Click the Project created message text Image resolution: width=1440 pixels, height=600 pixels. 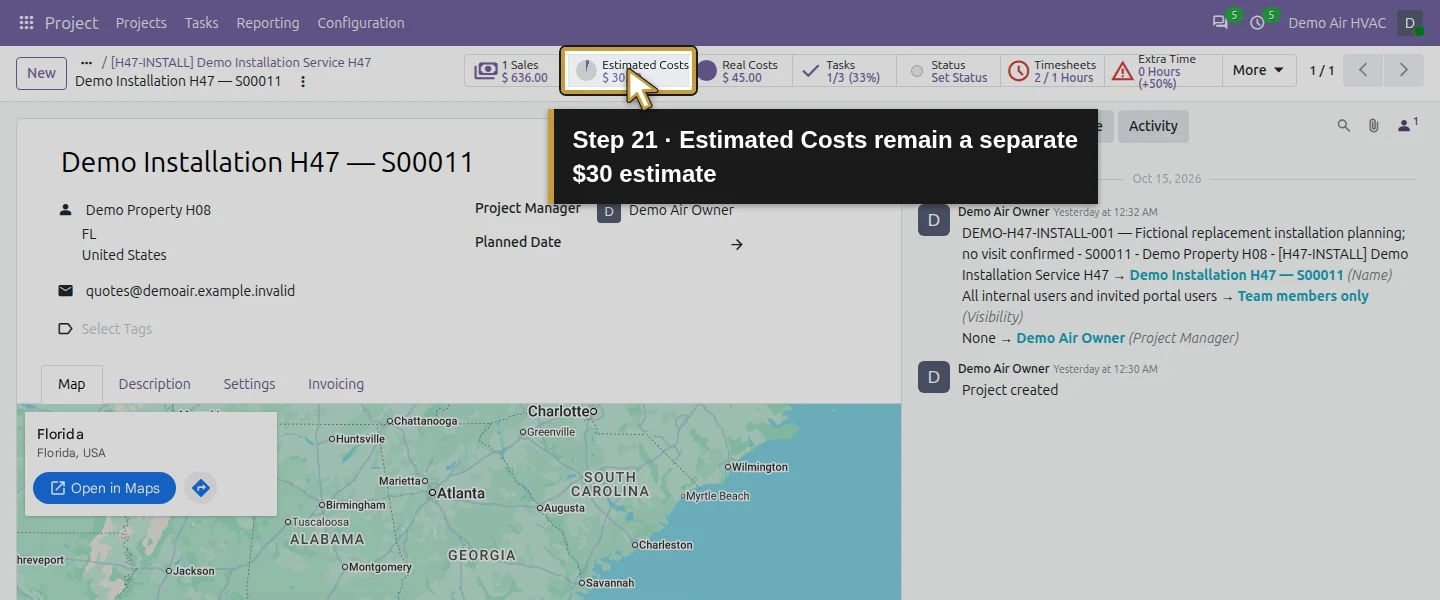pos(1009,390)
